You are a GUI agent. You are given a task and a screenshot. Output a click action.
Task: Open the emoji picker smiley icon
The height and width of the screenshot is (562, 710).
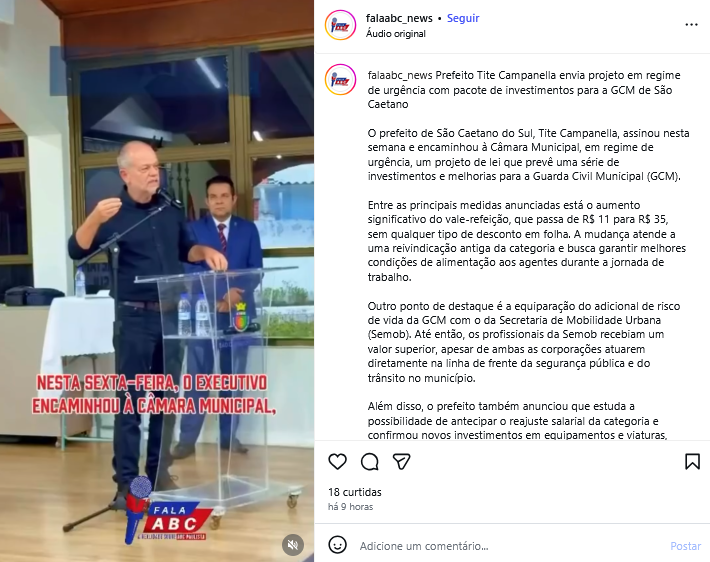[337, 545]
